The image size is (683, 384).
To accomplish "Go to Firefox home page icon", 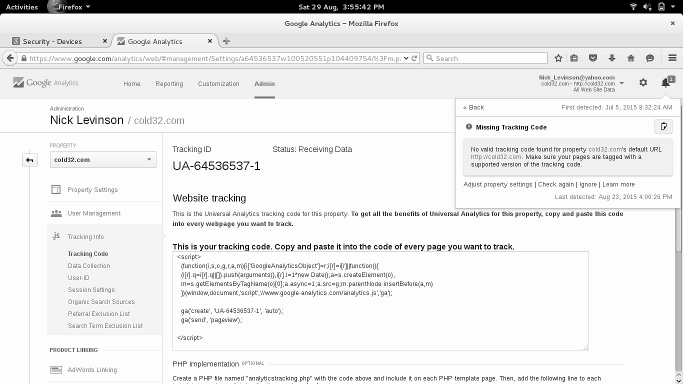I will point(631,58).
